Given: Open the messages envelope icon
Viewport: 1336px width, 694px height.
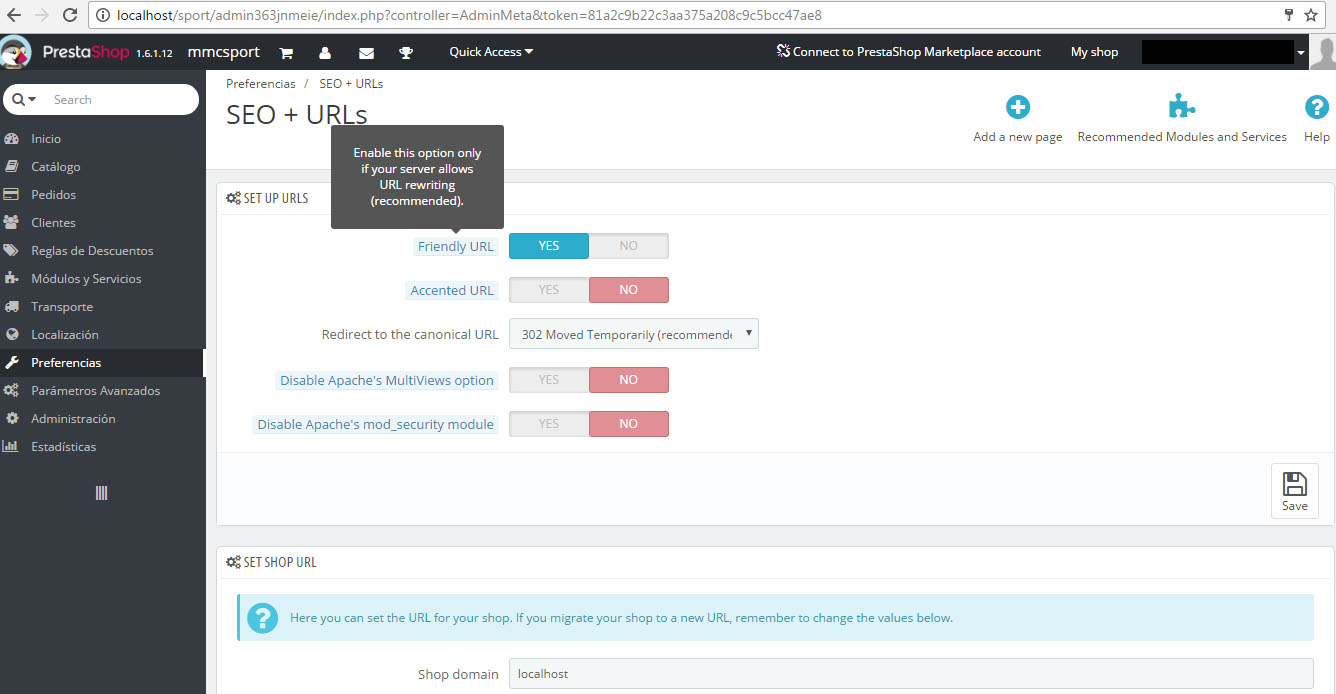Looking at the screenshot, I should click(366, 53).
